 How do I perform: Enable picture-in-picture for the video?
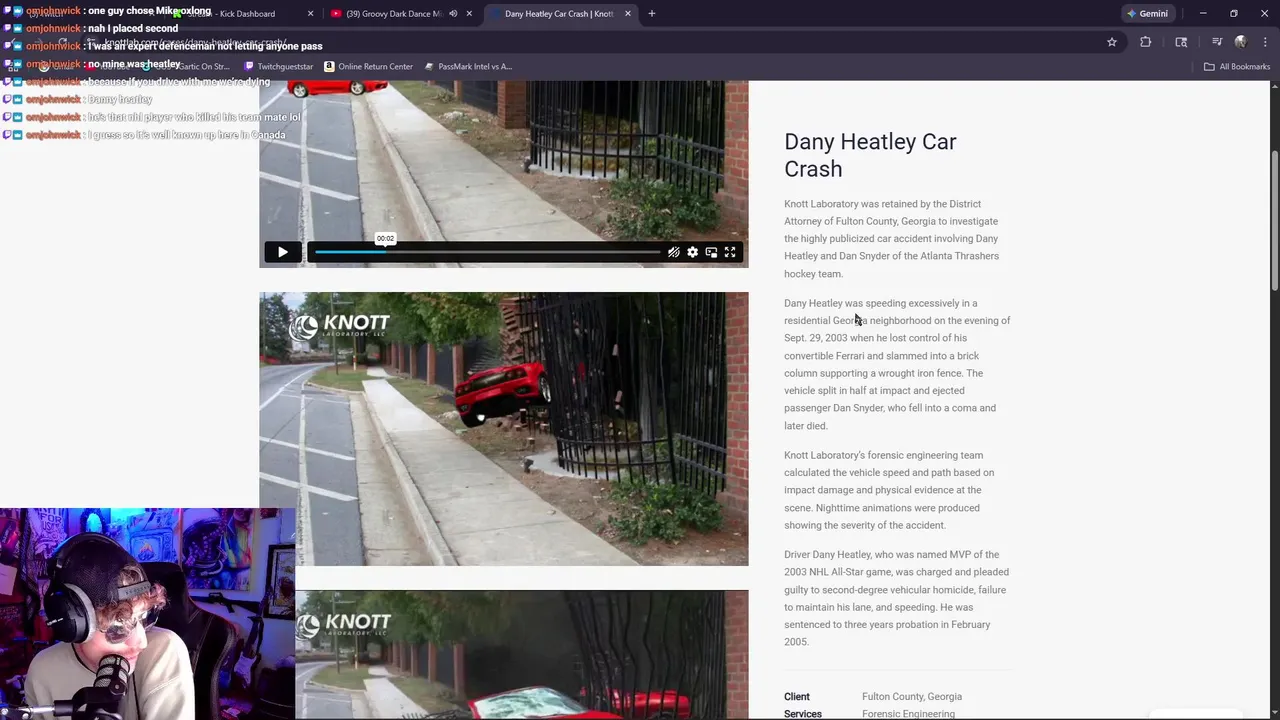711,253
